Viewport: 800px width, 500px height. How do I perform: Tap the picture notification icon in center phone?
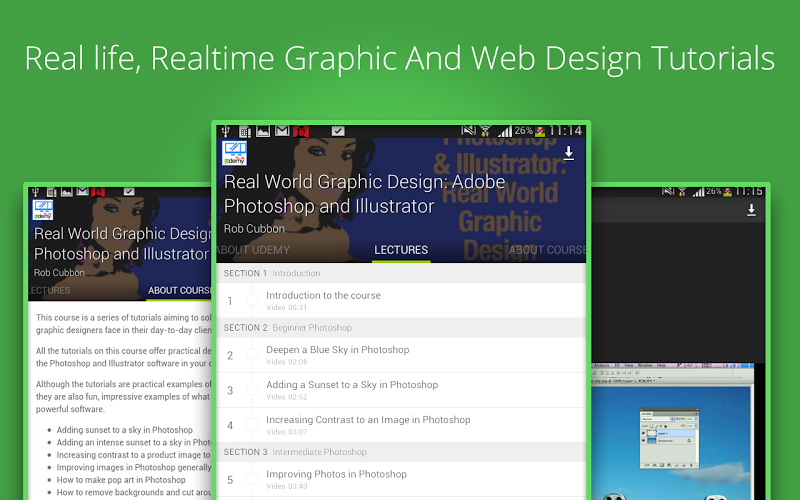(263, 131)
